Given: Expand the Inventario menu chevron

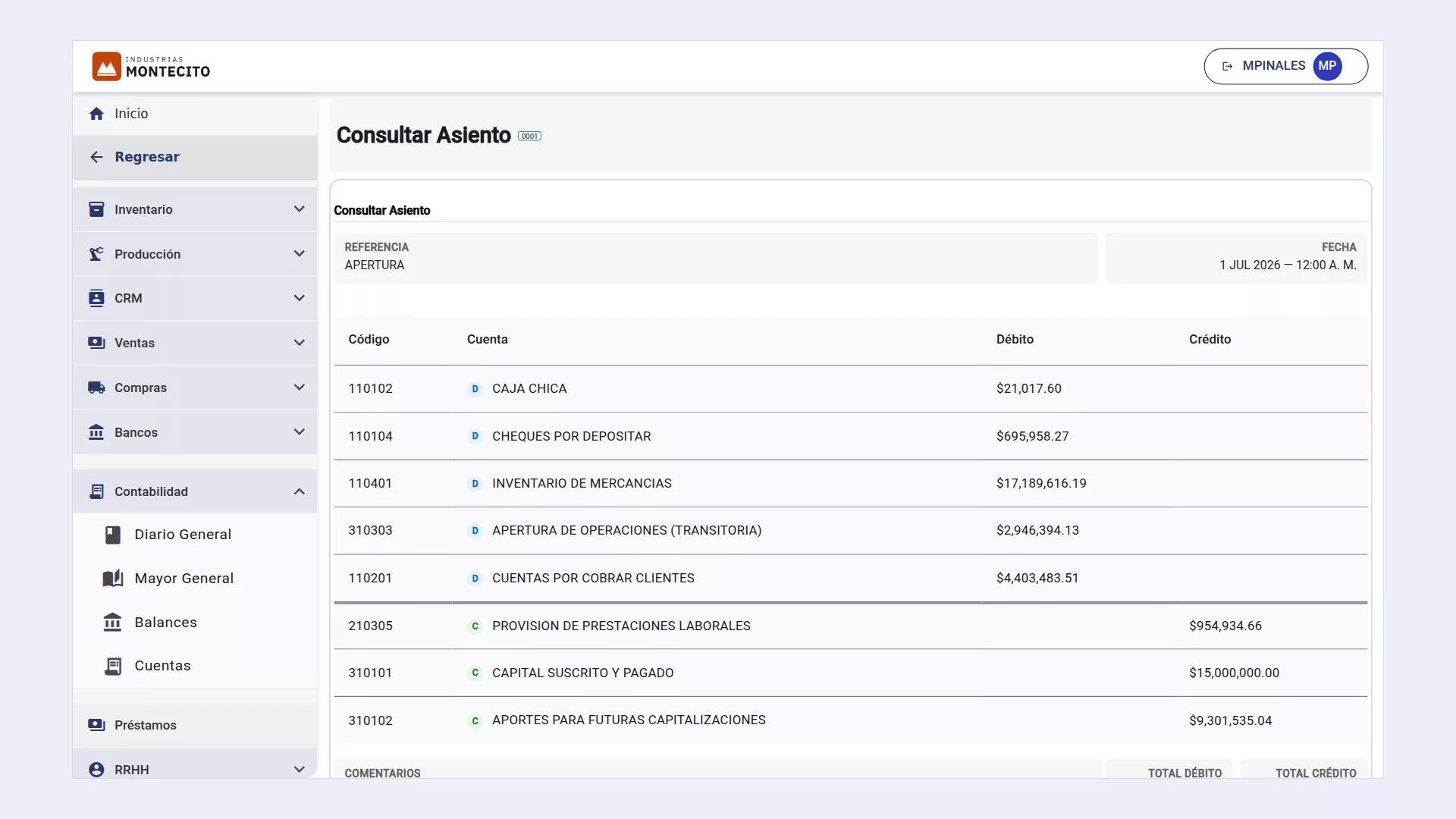Looking at the screenshot, I should [300, 209].
